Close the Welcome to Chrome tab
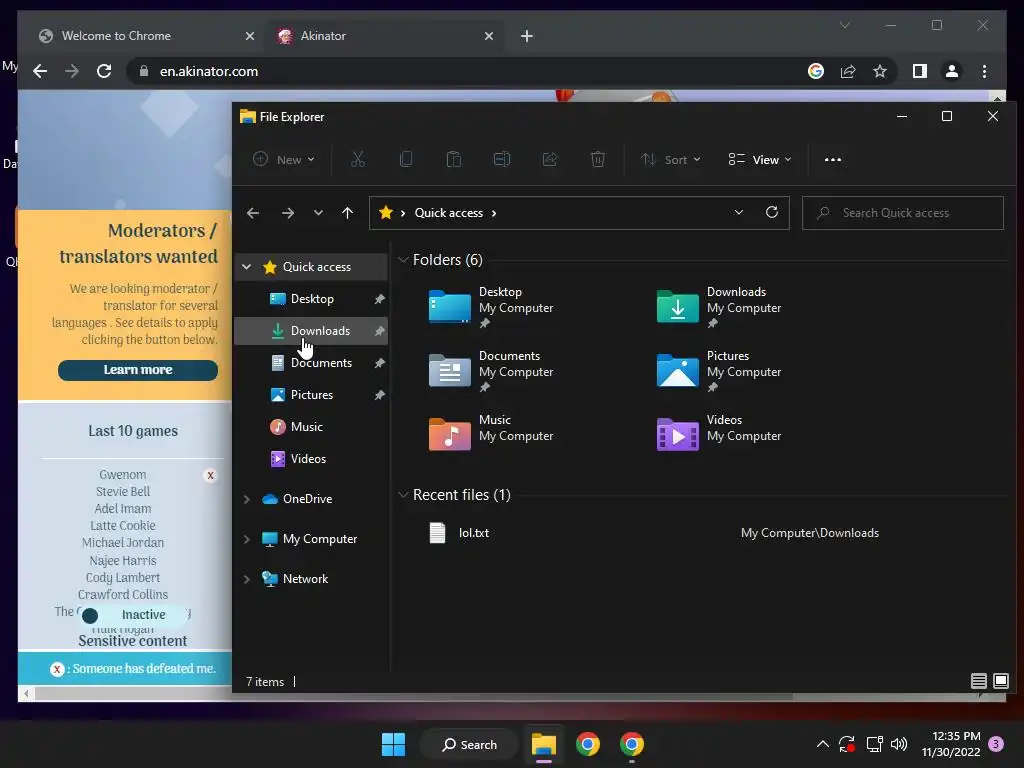 249,36
